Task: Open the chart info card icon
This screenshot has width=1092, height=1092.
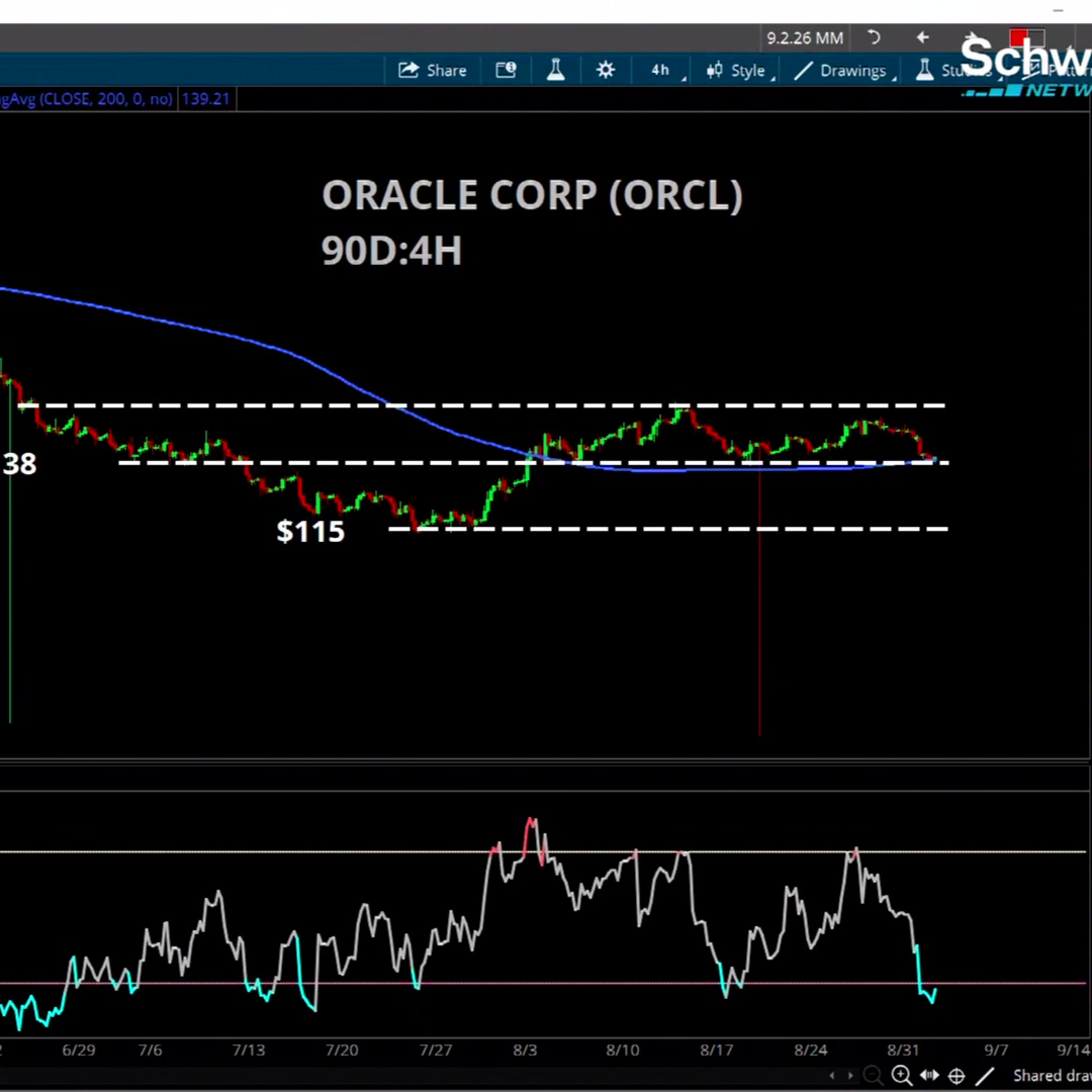Action: (506, 70)
